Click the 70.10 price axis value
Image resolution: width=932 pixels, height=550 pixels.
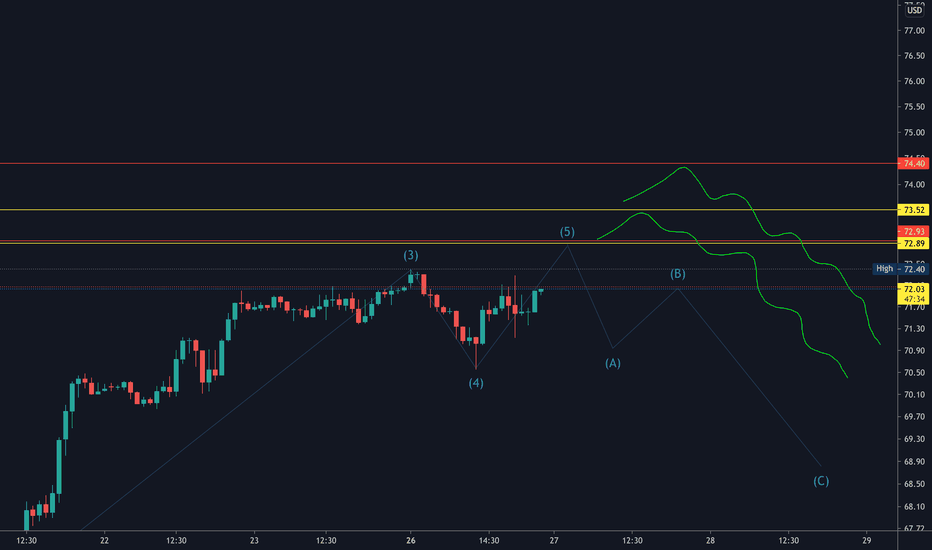914,395
